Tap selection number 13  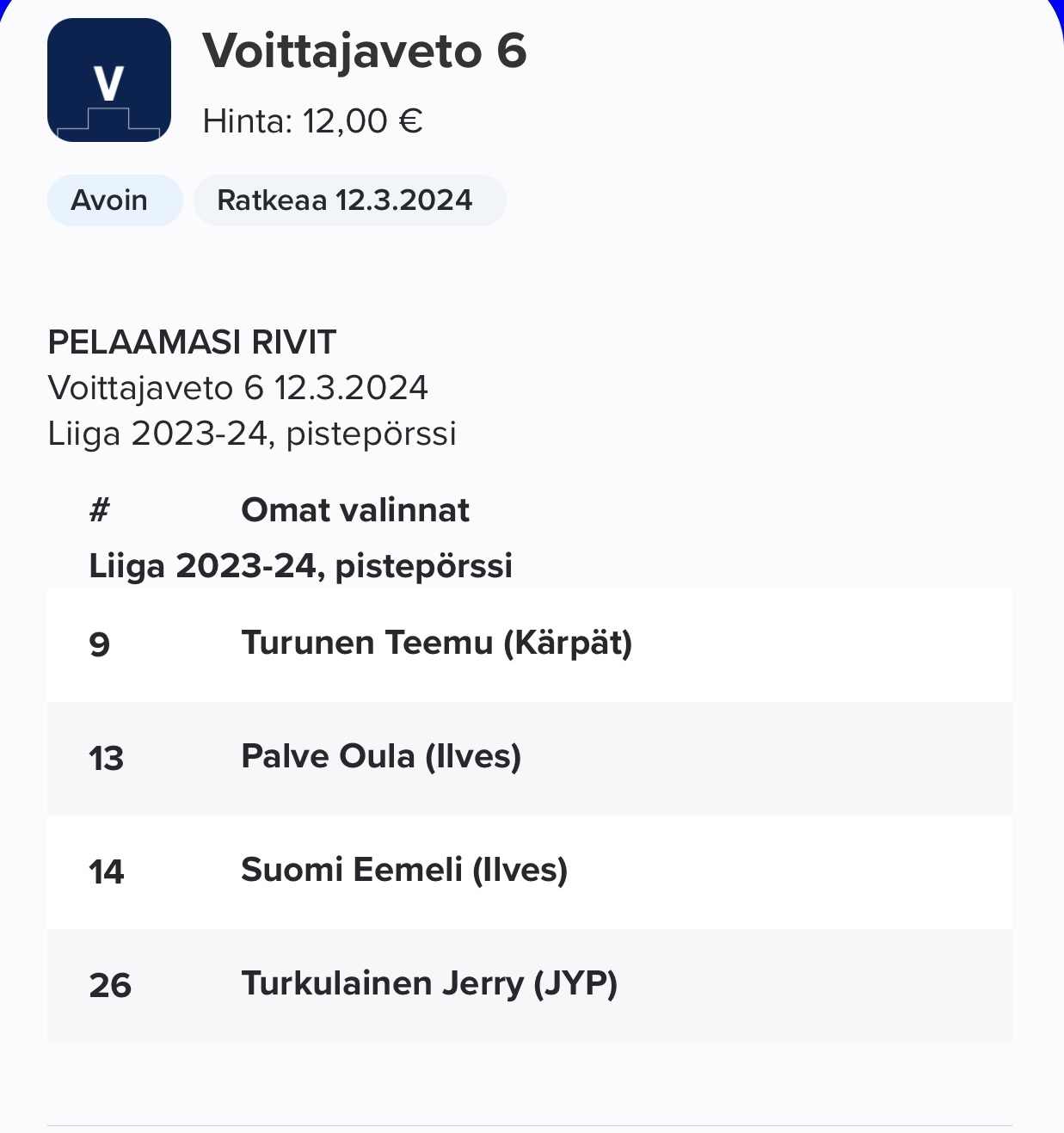click(x=107, y=758)
